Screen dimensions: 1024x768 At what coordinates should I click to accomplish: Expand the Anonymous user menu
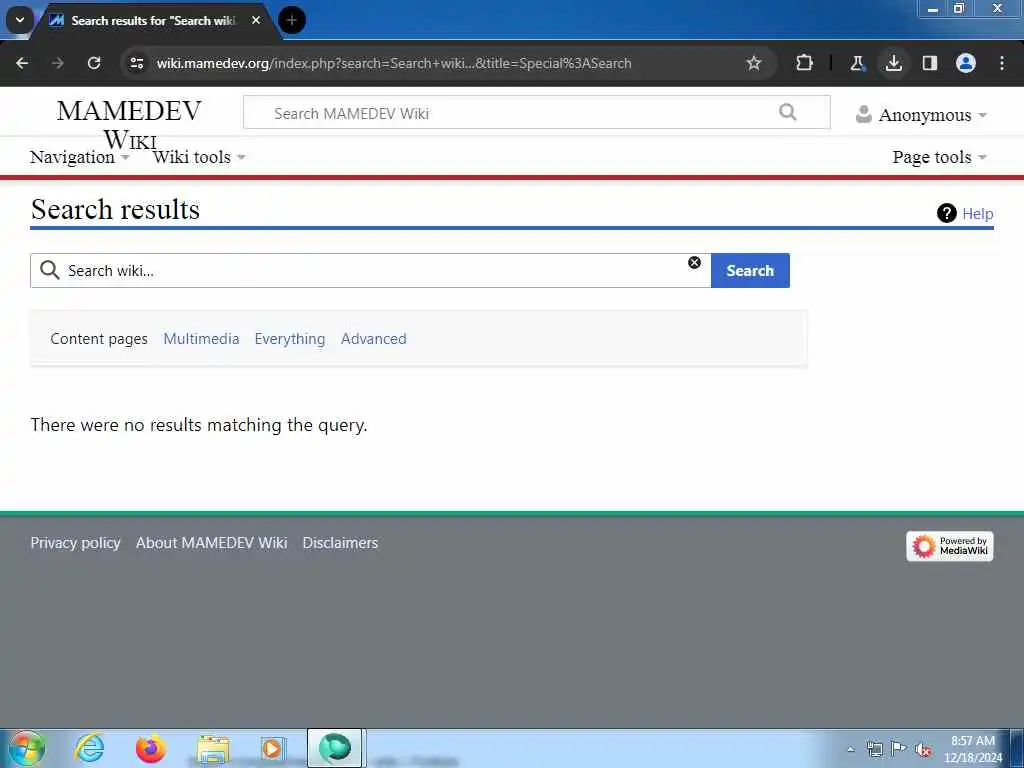(x=921, y=115)
